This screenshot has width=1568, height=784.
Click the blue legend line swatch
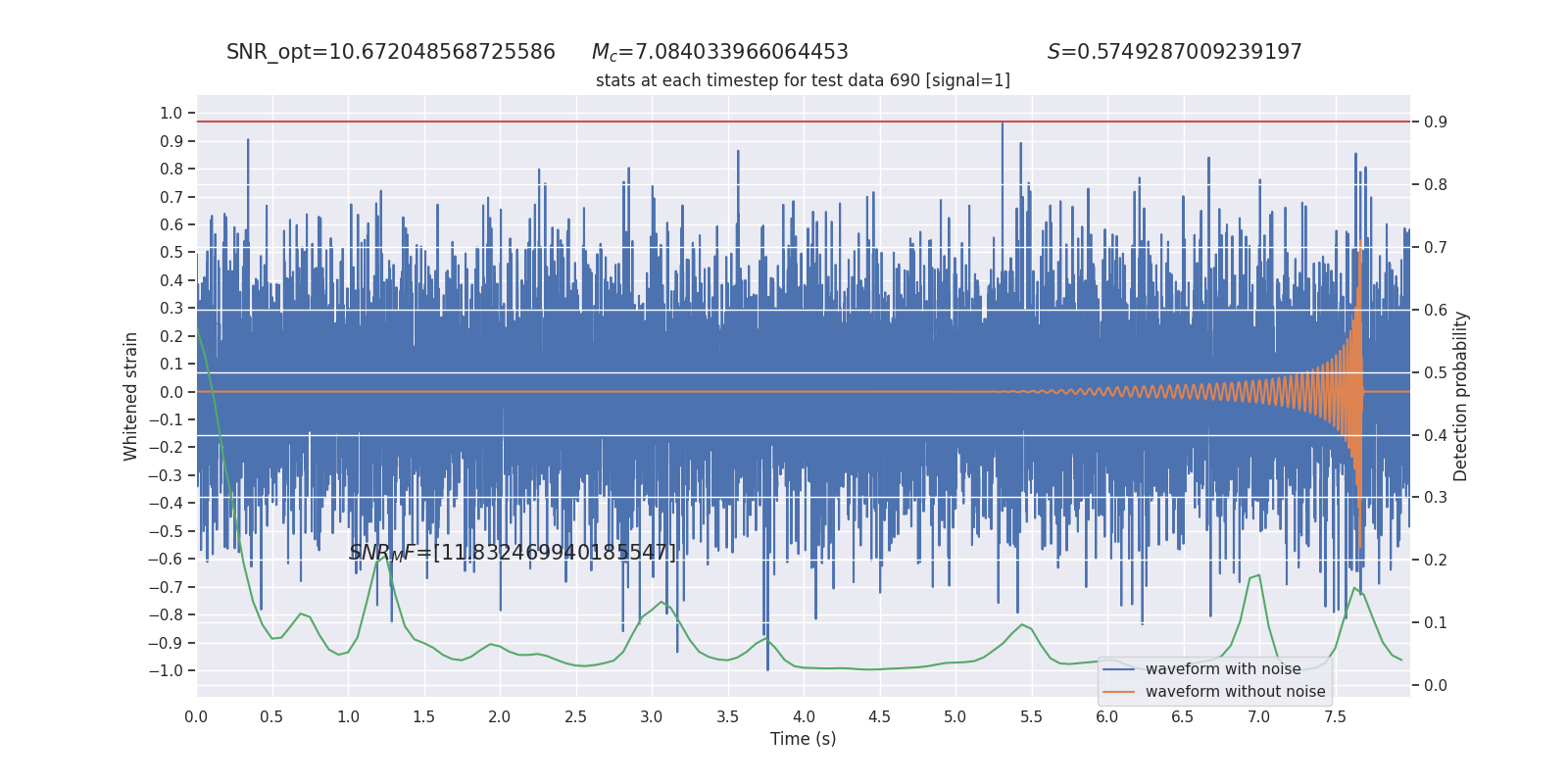[x=1119, y=669]
